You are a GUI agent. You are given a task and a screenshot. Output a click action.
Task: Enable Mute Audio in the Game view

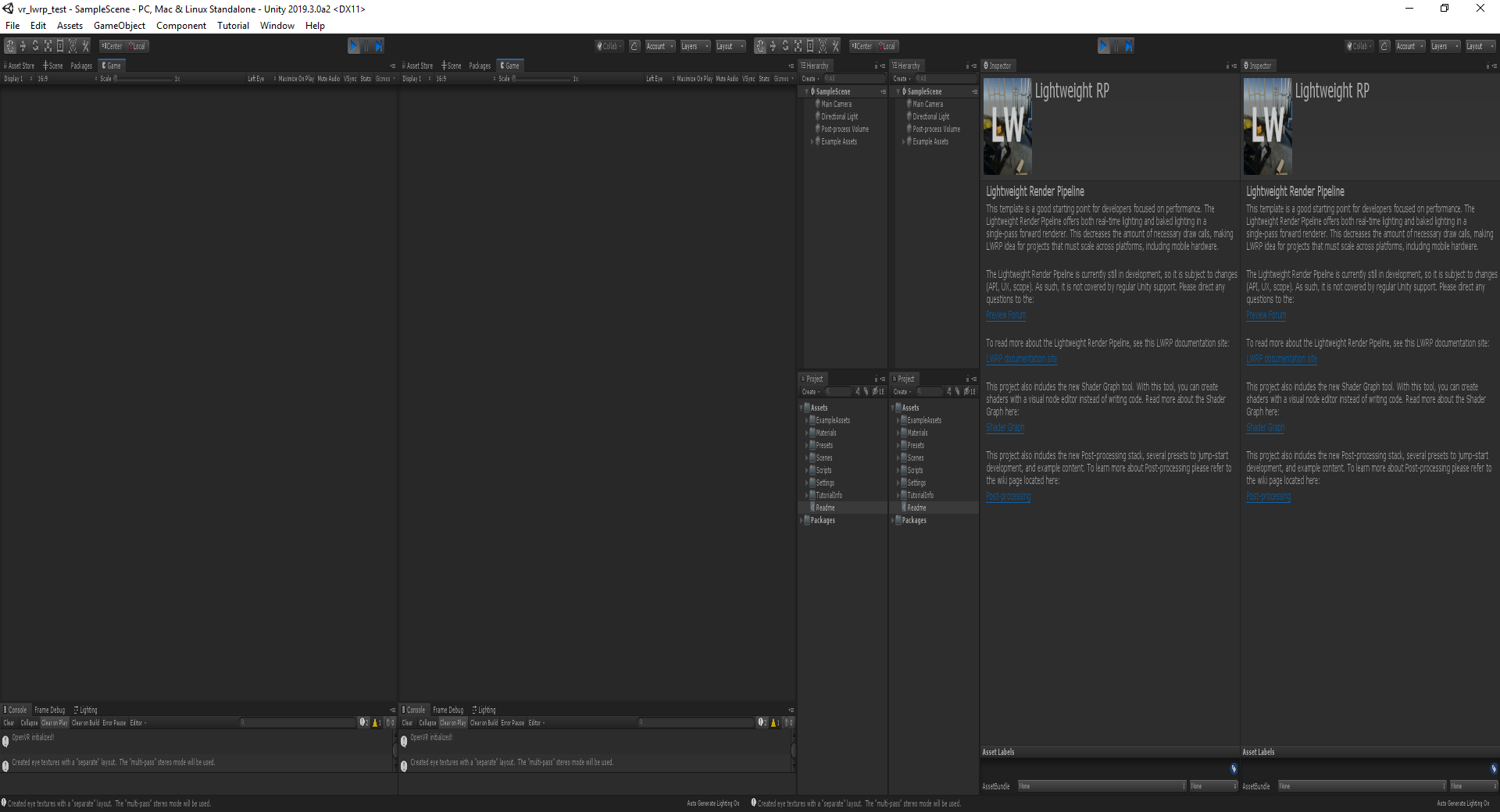[328, 78]
